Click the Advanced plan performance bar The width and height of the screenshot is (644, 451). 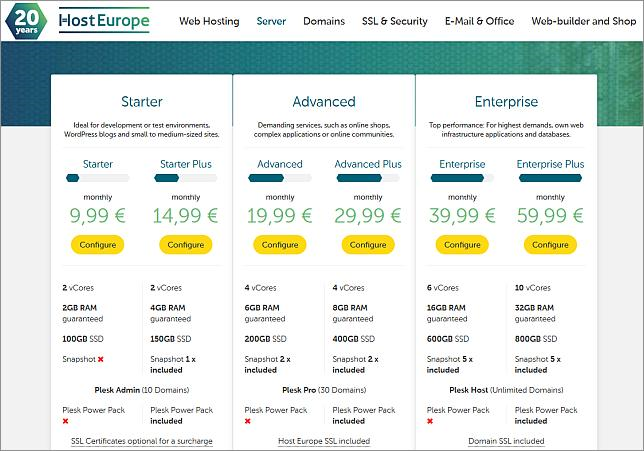coord(280,178)
